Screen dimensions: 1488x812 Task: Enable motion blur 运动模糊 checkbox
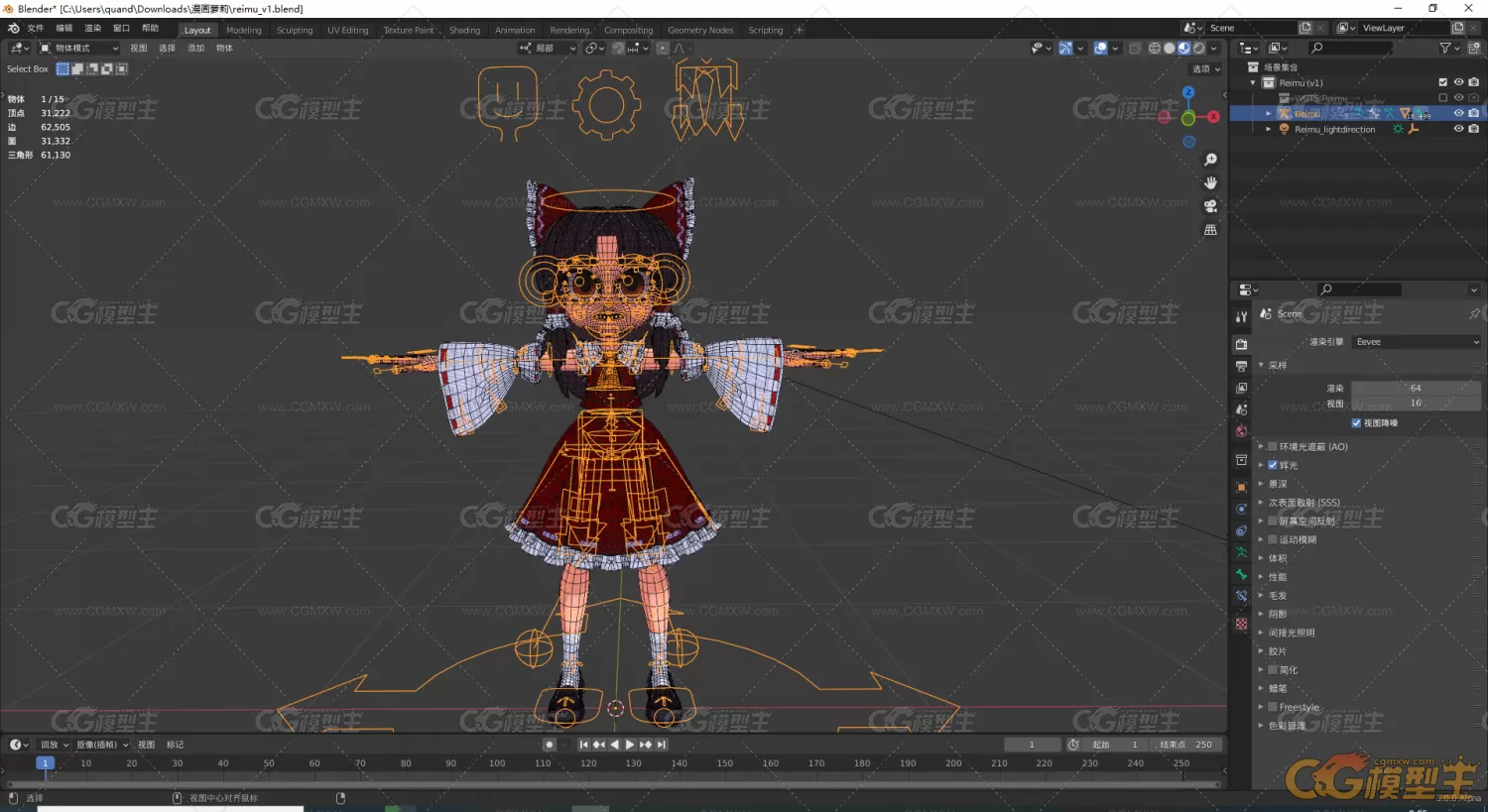click(1273, 539)
